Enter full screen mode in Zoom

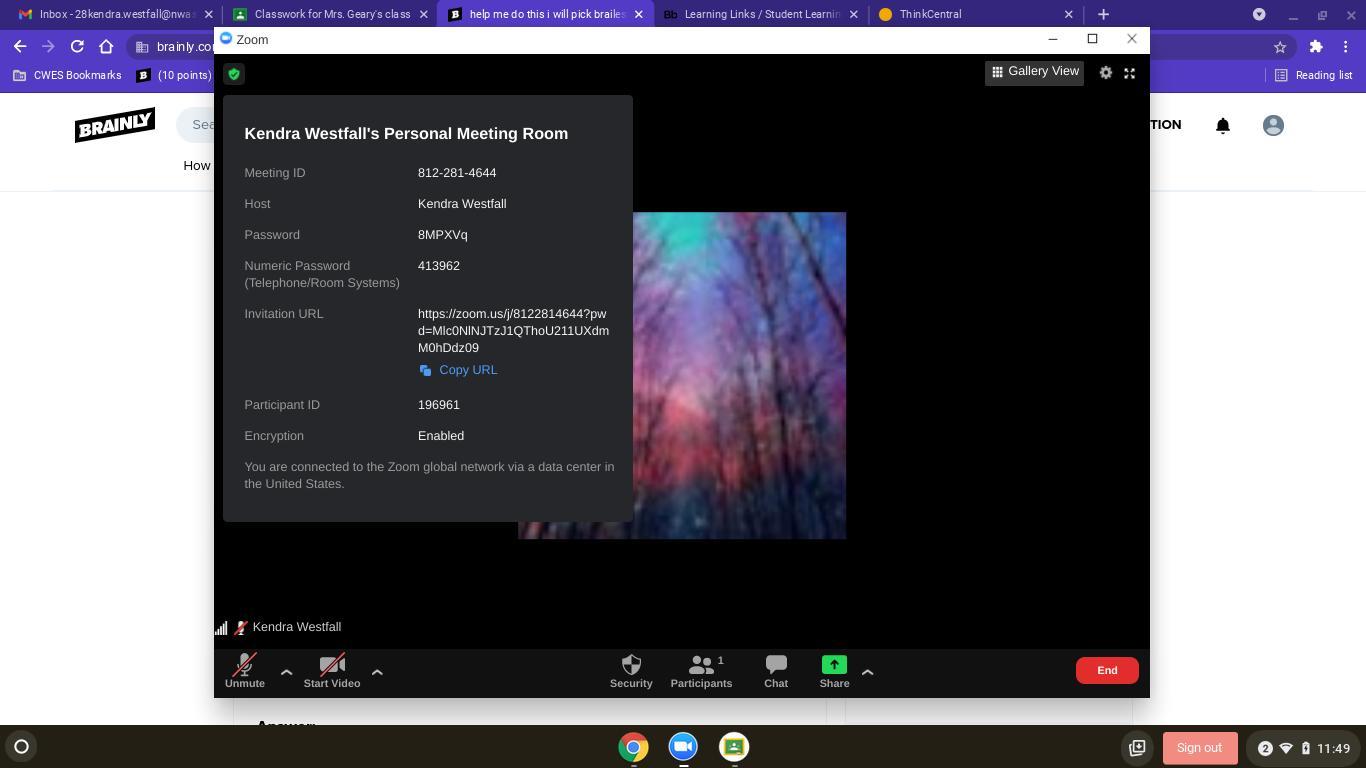tap(1129, 73)
